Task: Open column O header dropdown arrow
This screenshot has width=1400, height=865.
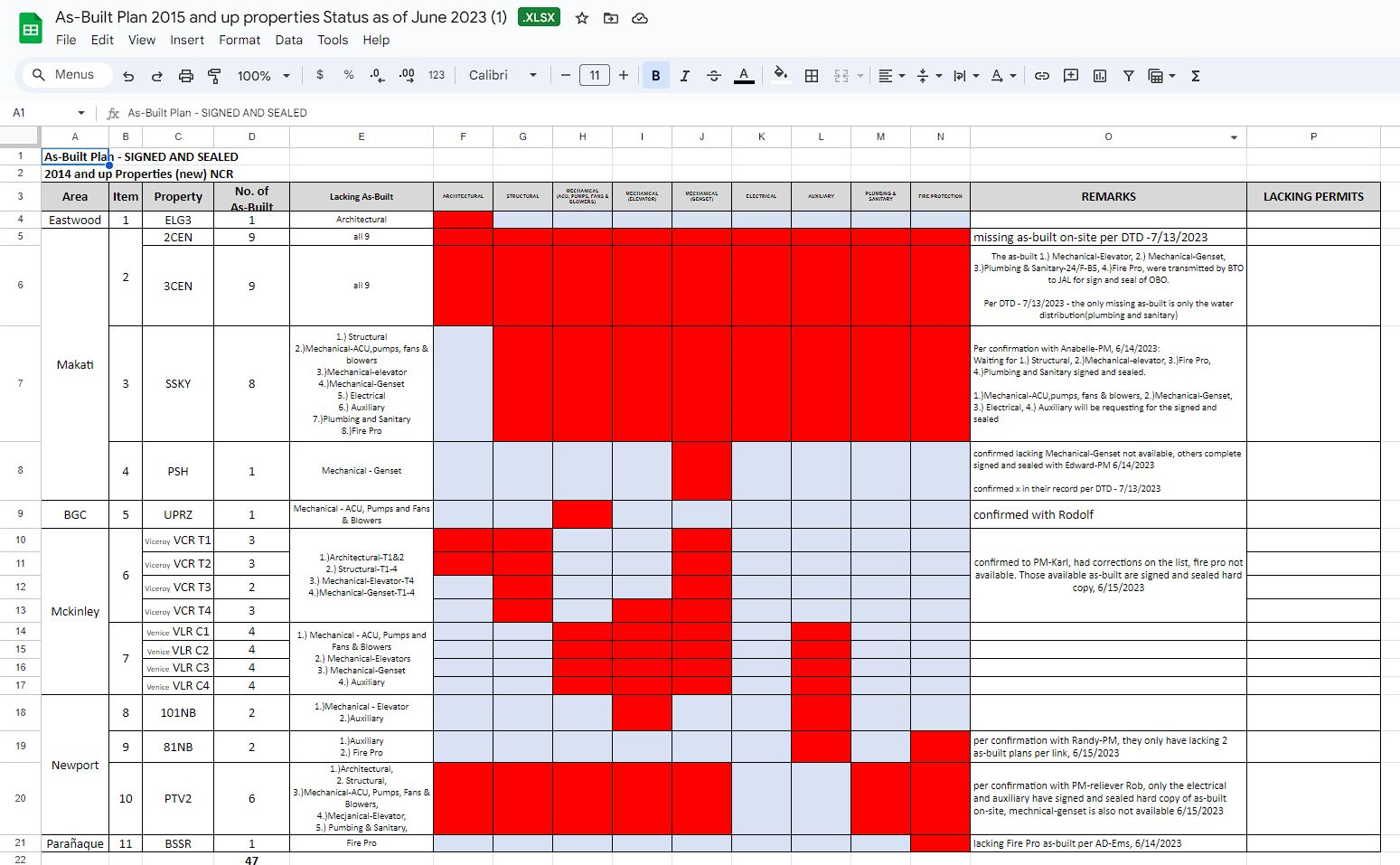Action: coord(1235,137)
